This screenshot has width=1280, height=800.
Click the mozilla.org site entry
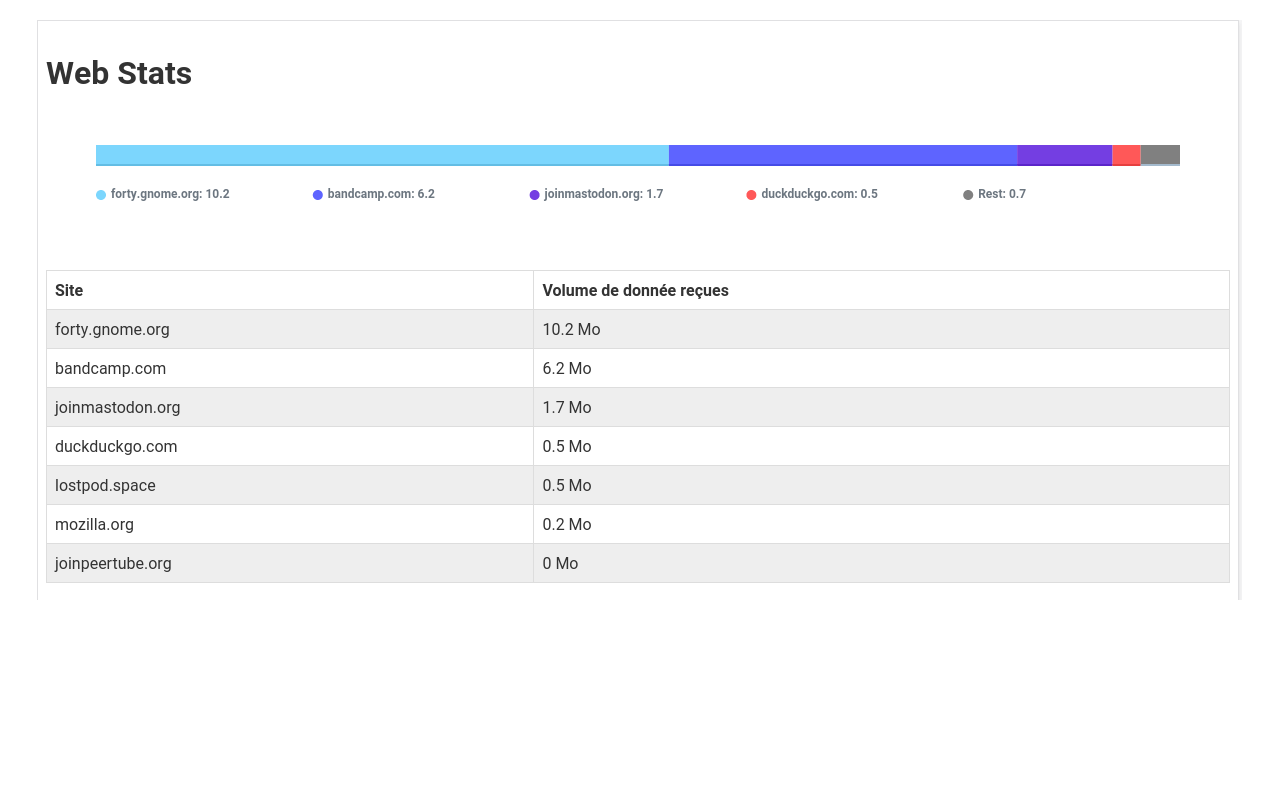coord(94,524)
